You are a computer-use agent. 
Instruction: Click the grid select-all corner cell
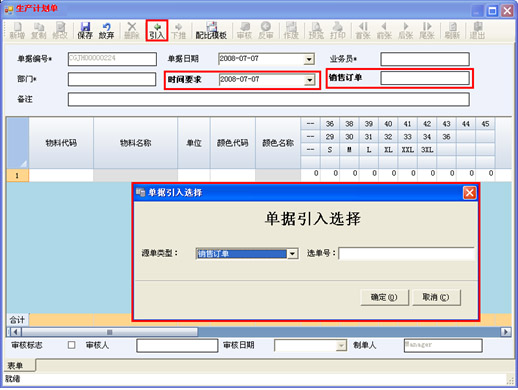pyautogui.click(x=17, y=143)
